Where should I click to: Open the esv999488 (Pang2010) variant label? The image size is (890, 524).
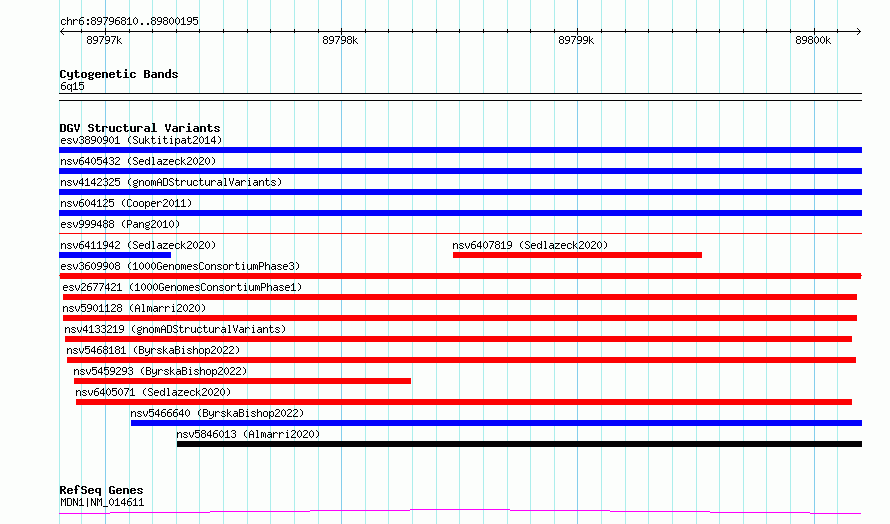(120, 224)
